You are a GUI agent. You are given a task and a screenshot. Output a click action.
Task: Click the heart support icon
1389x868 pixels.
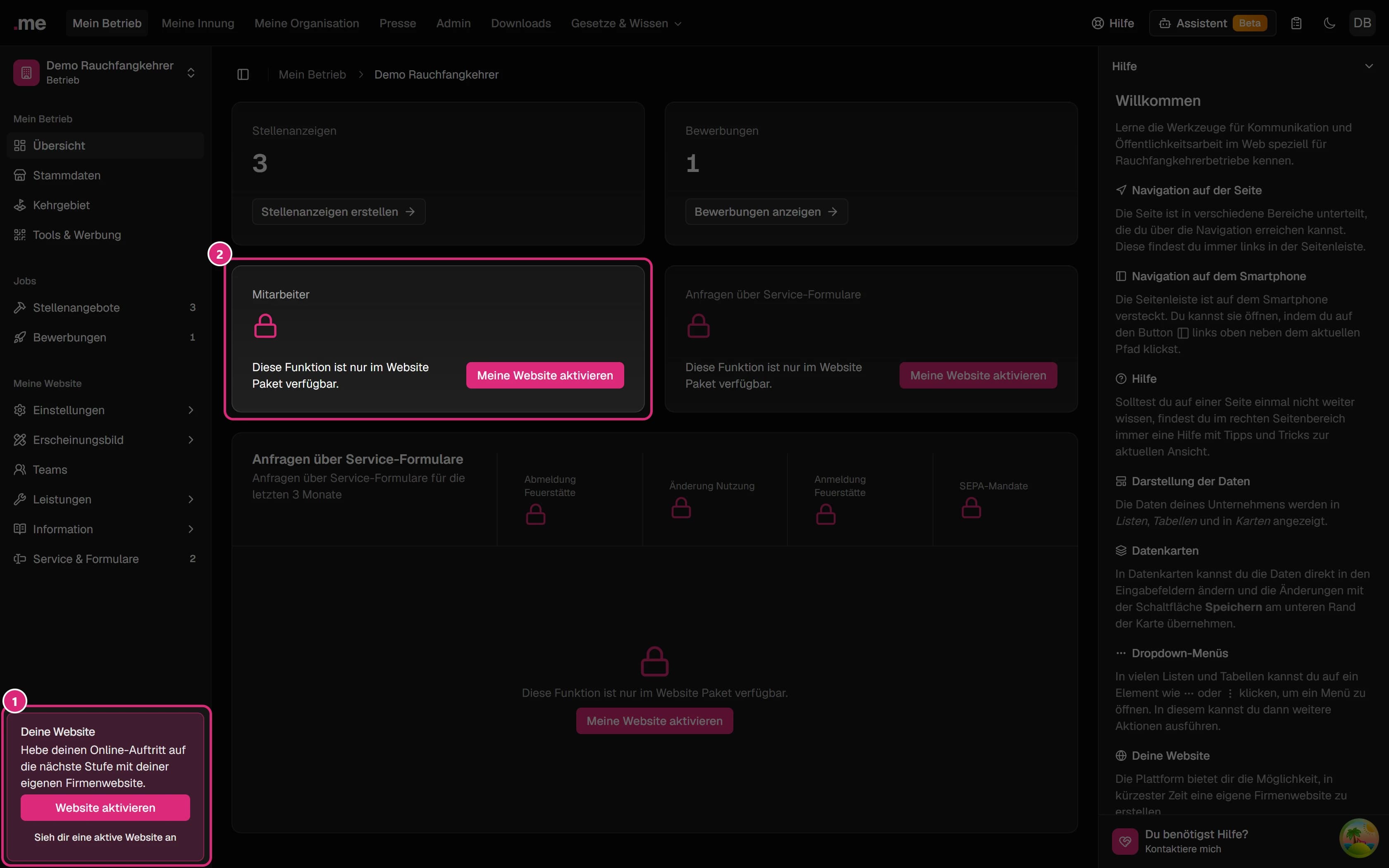[x=1125, y=842]
